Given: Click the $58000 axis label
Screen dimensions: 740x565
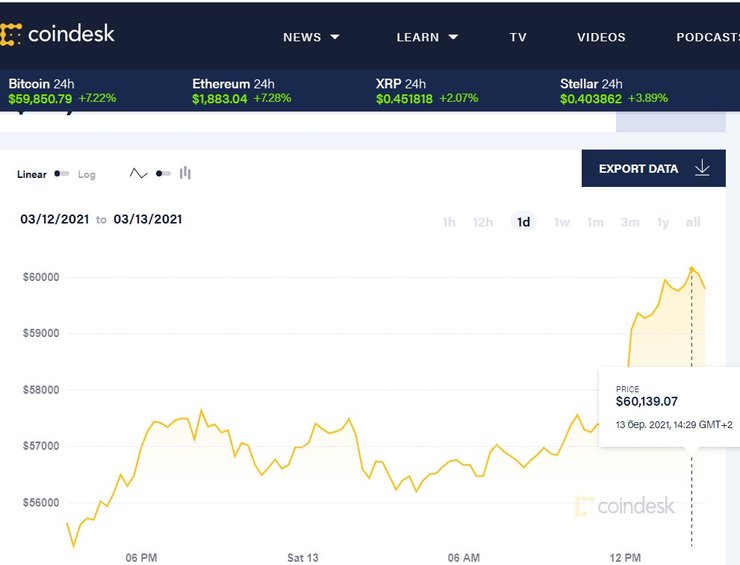Looking at the screenshot, I should pyautogui.click(x=41, y=390).
